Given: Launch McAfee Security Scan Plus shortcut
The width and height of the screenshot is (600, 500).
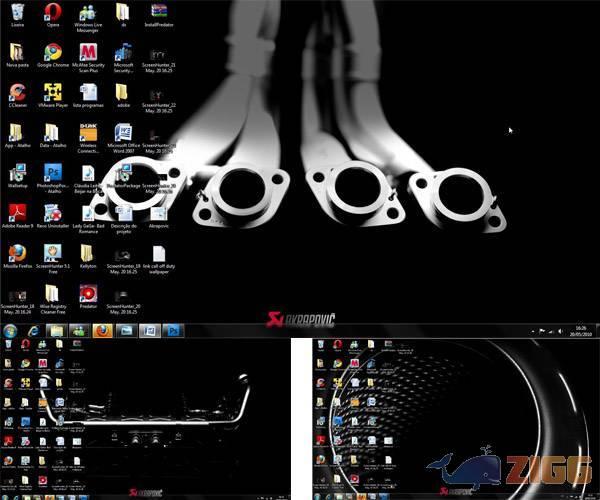Looking at the screenshot, I should click(88, 52).
